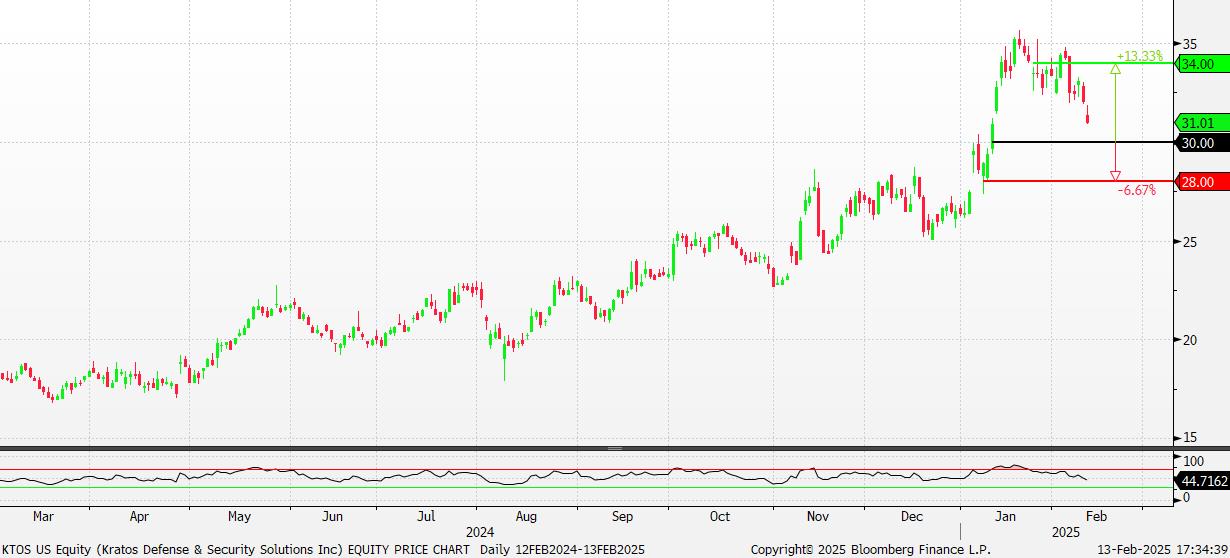
Task: Select the +13.33% upside annotation
Action: click(1140, 56)
